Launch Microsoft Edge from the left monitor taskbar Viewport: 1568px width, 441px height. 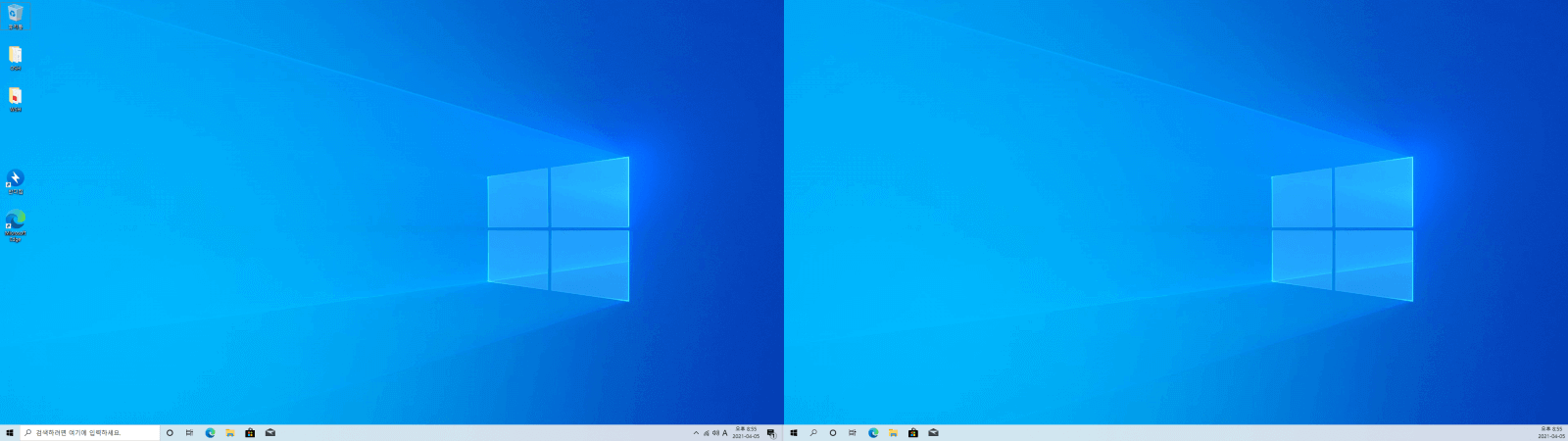click(x=210, y=432)
